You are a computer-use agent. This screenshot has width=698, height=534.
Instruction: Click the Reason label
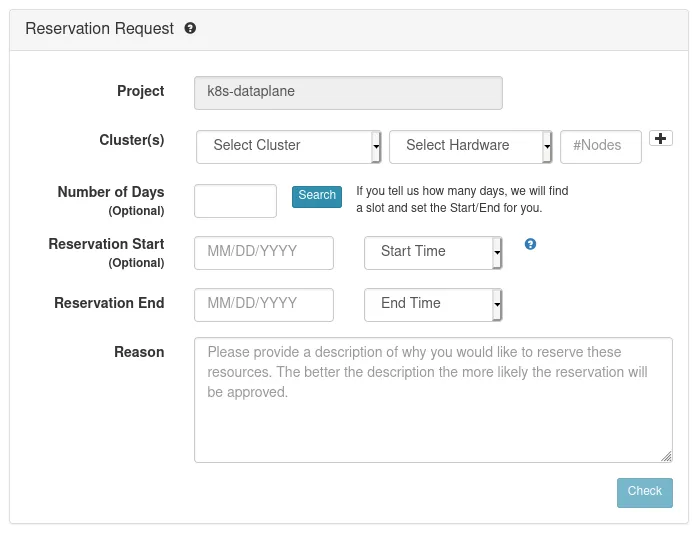point(139,352)
